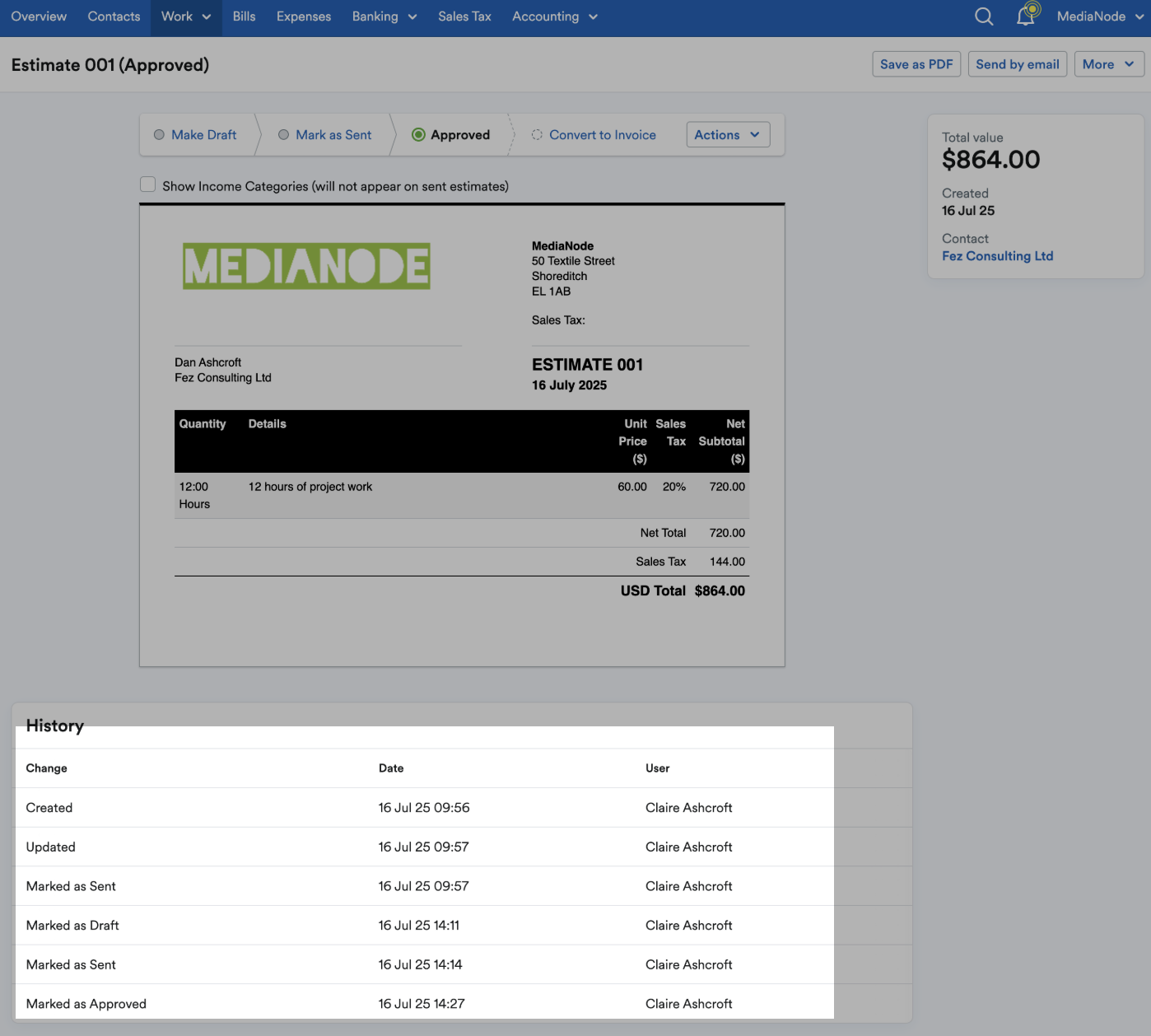Click the 16 July 2025 estimate date
The height and width of the screenshot is (1036, 1151).
(569, 385)
